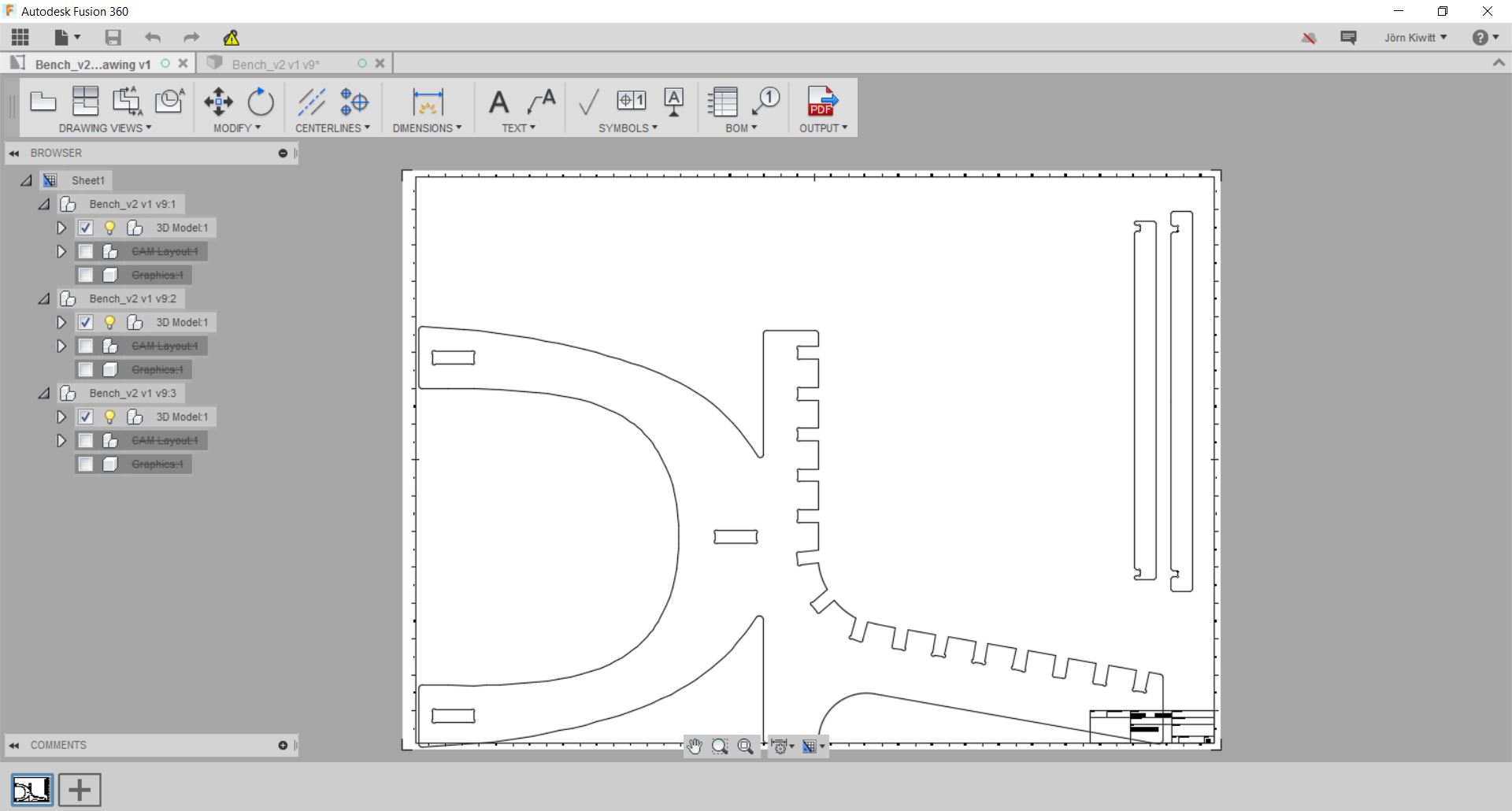
Task: Select the Leader text tool
Action: (x=541, y=101)
